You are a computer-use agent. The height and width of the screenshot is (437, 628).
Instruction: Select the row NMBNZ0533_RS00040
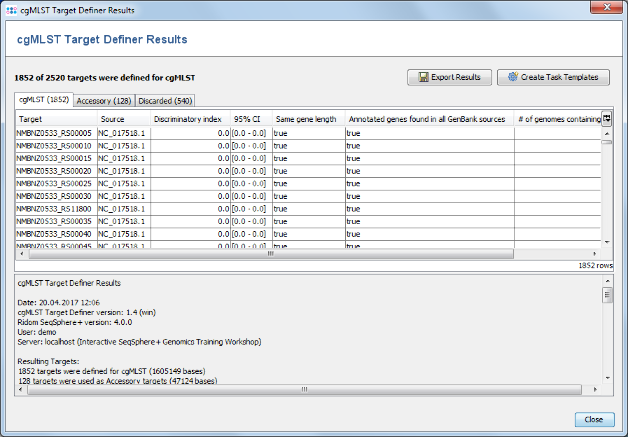pyautogui.click(x=308, y=234)
